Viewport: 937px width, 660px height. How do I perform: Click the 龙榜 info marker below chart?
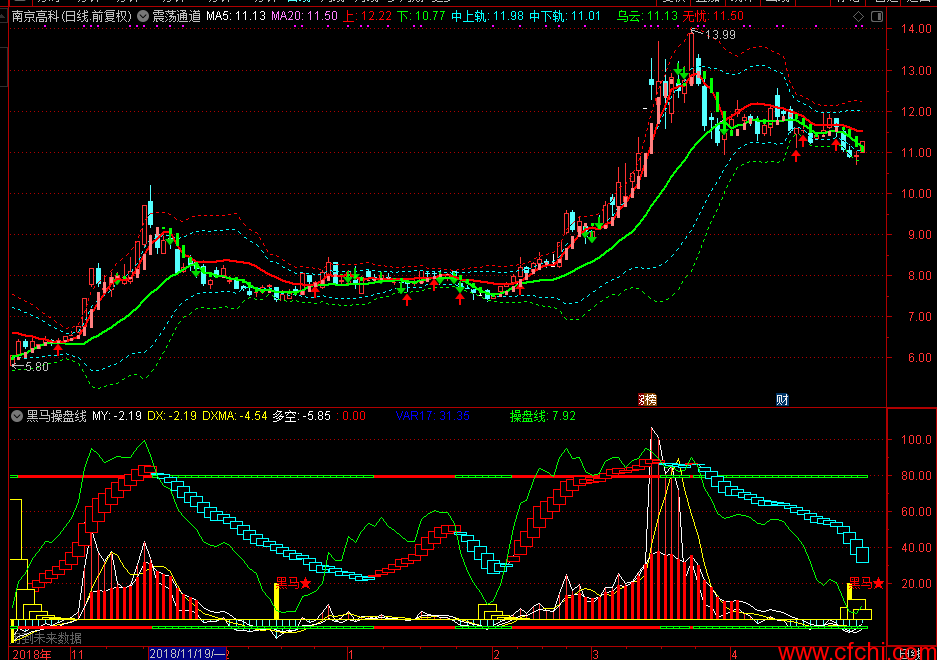click(647, 399)
